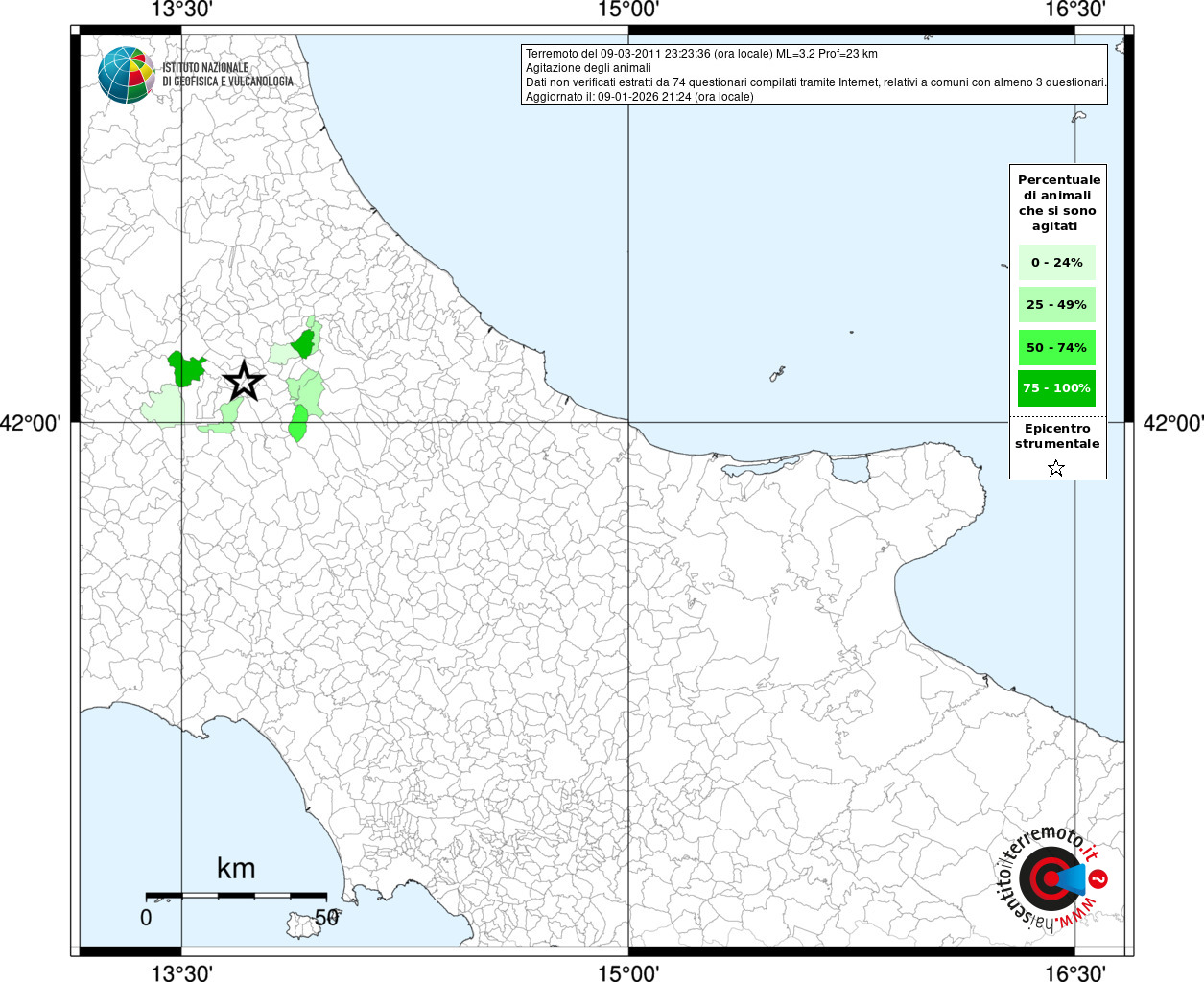Select the 0 - 24% legend swatch

pos(1056,263)
